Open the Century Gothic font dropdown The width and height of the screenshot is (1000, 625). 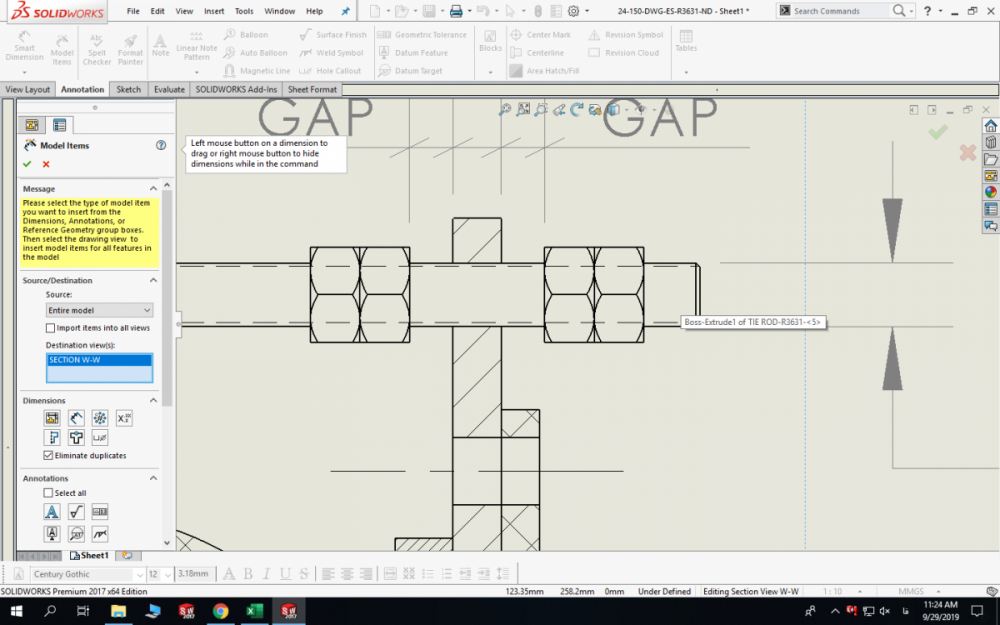click(x=87, y=574)
